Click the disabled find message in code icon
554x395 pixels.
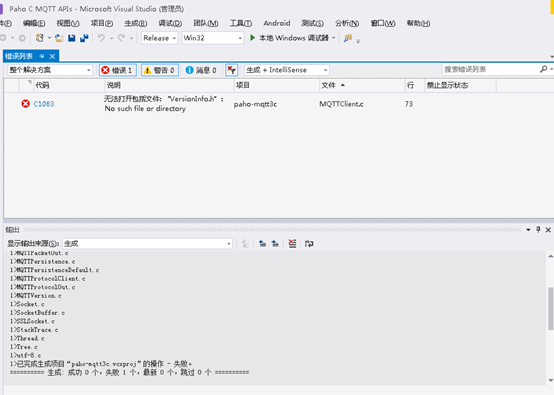tap(245, 243)
